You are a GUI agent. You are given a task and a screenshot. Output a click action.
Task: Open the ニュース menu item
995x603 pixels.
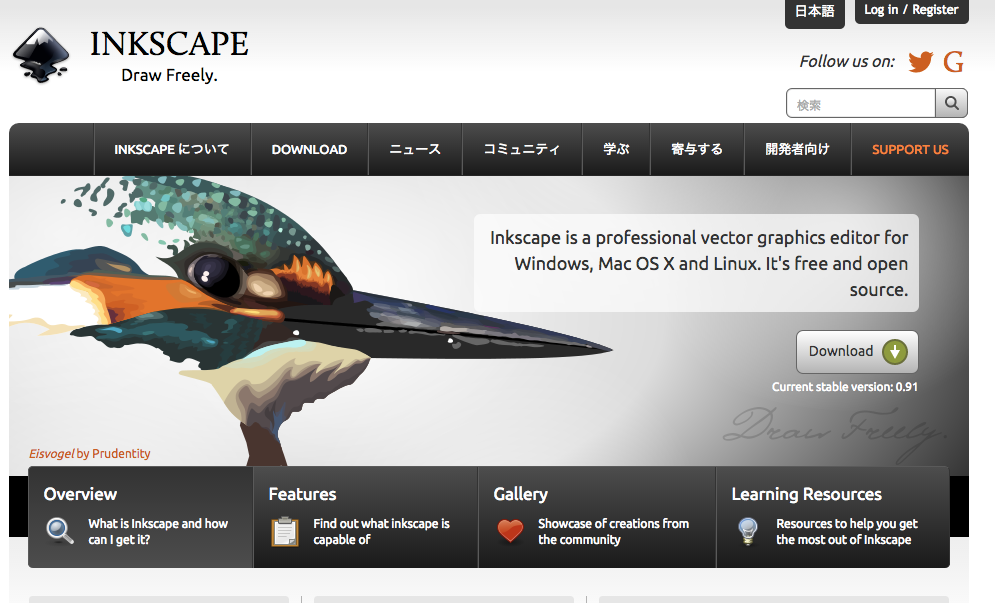[415, 149]
